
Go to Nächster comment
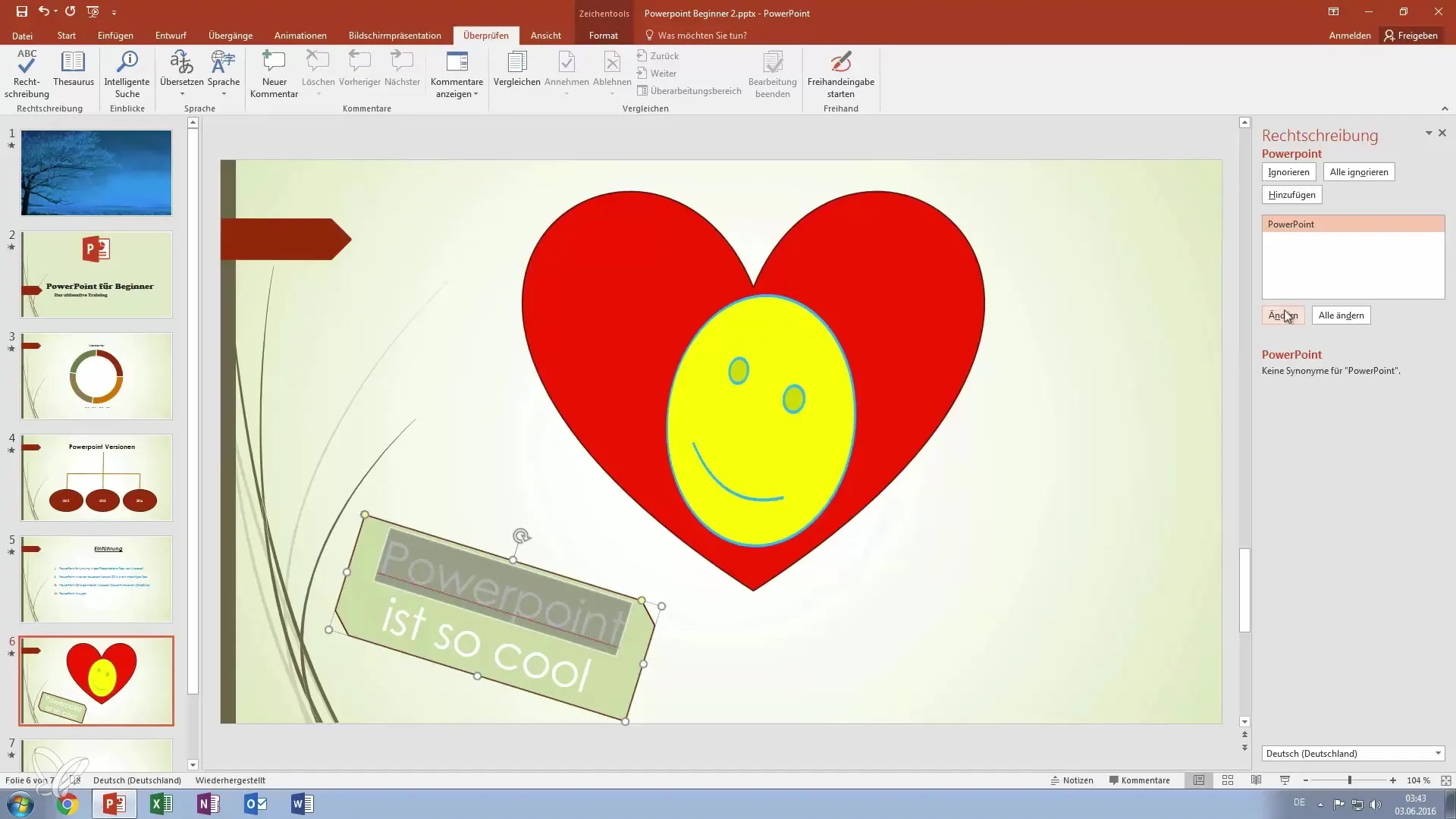[x=402, y=68]
